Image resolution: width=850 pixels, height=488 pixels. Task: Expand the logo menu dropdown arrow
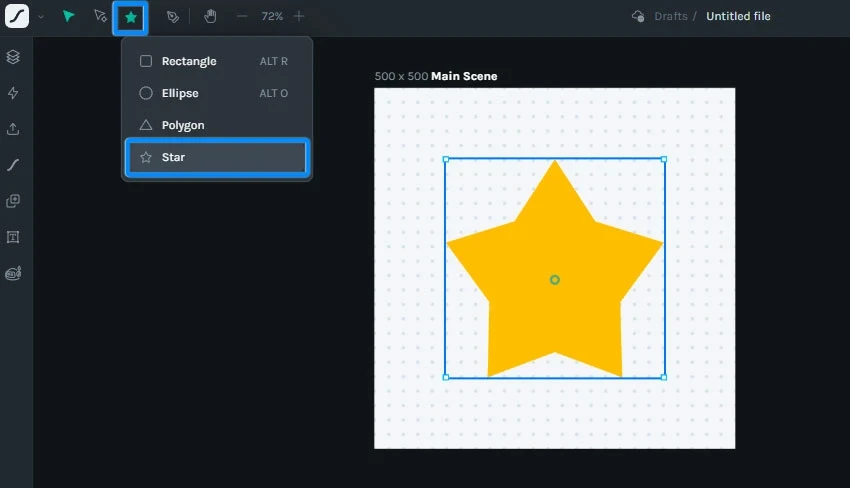[41, 17]
